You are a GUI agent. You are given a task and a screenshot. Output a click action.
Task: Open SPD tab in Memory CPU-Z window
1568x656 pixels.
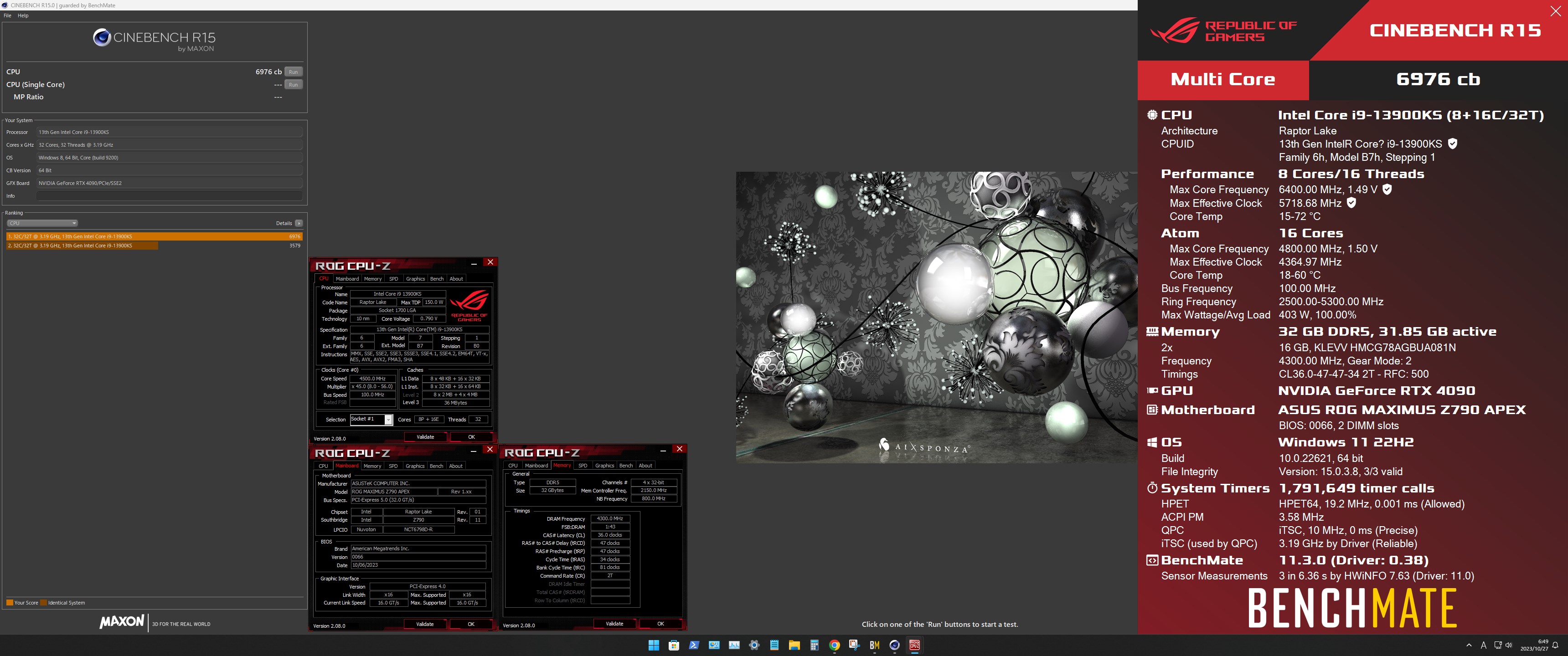click(x=583, y=466)
